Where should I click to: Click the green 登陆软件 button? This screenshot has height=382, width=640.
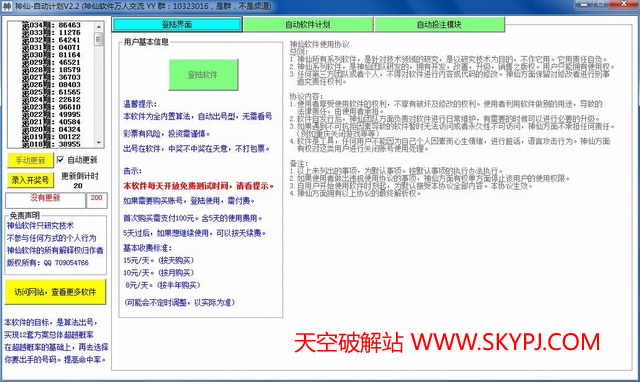click(203, 75)
